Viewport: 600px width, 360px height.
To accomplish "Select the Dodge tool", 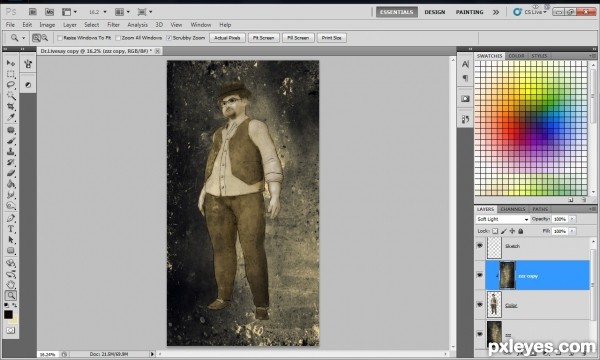I will 11,206.
